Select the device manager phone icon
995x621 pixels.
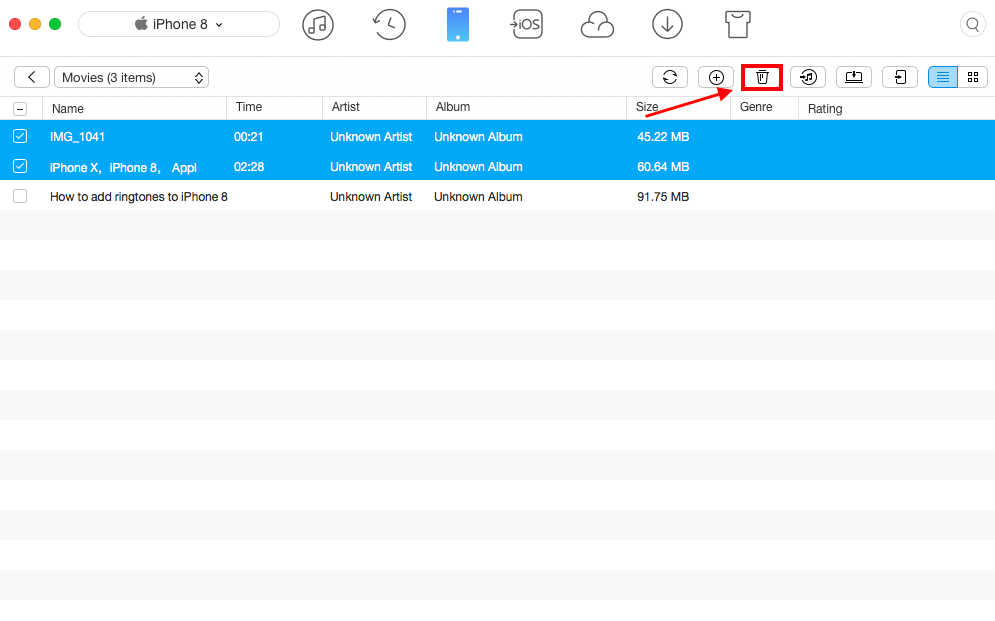[x=458, y=25]
